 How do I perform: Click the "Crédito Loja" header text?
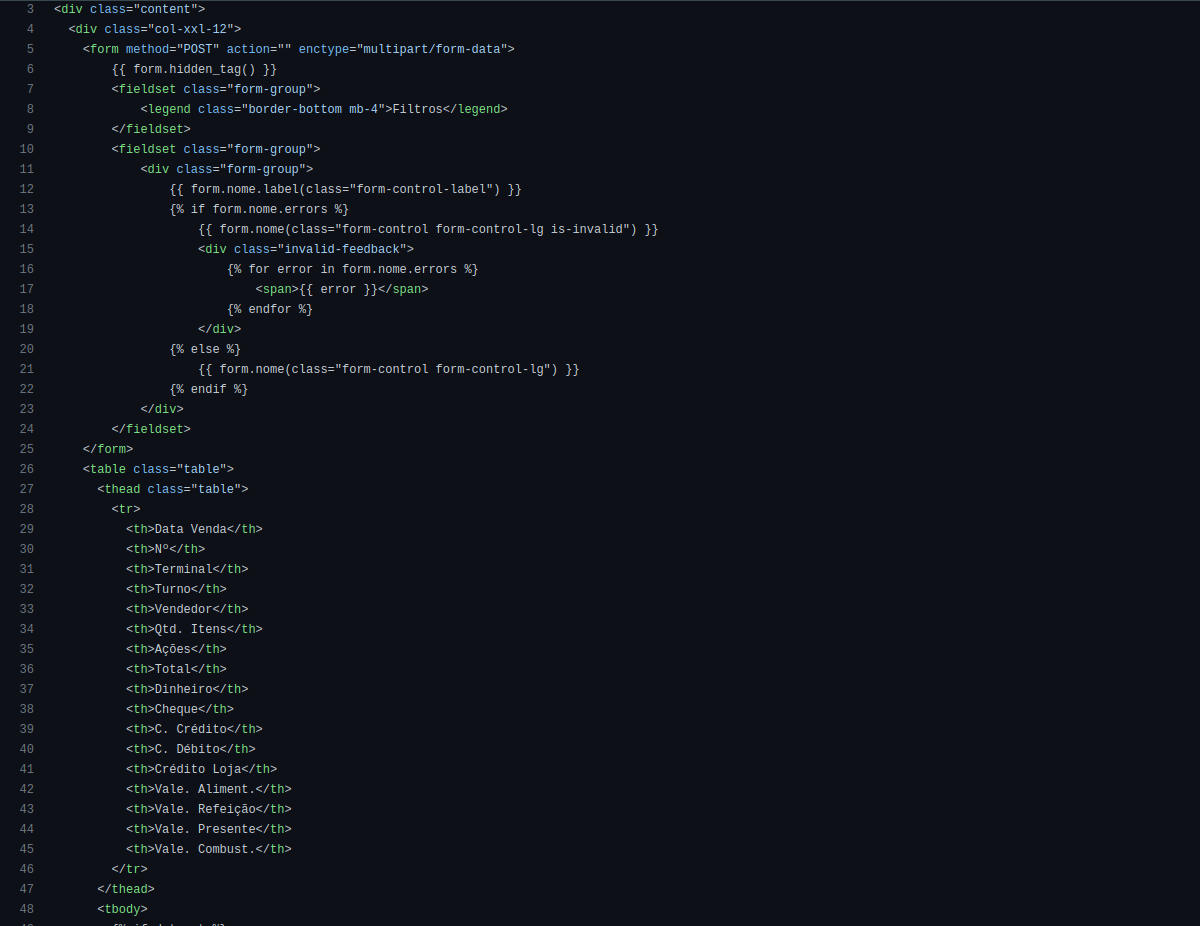[x=198, y=769]
